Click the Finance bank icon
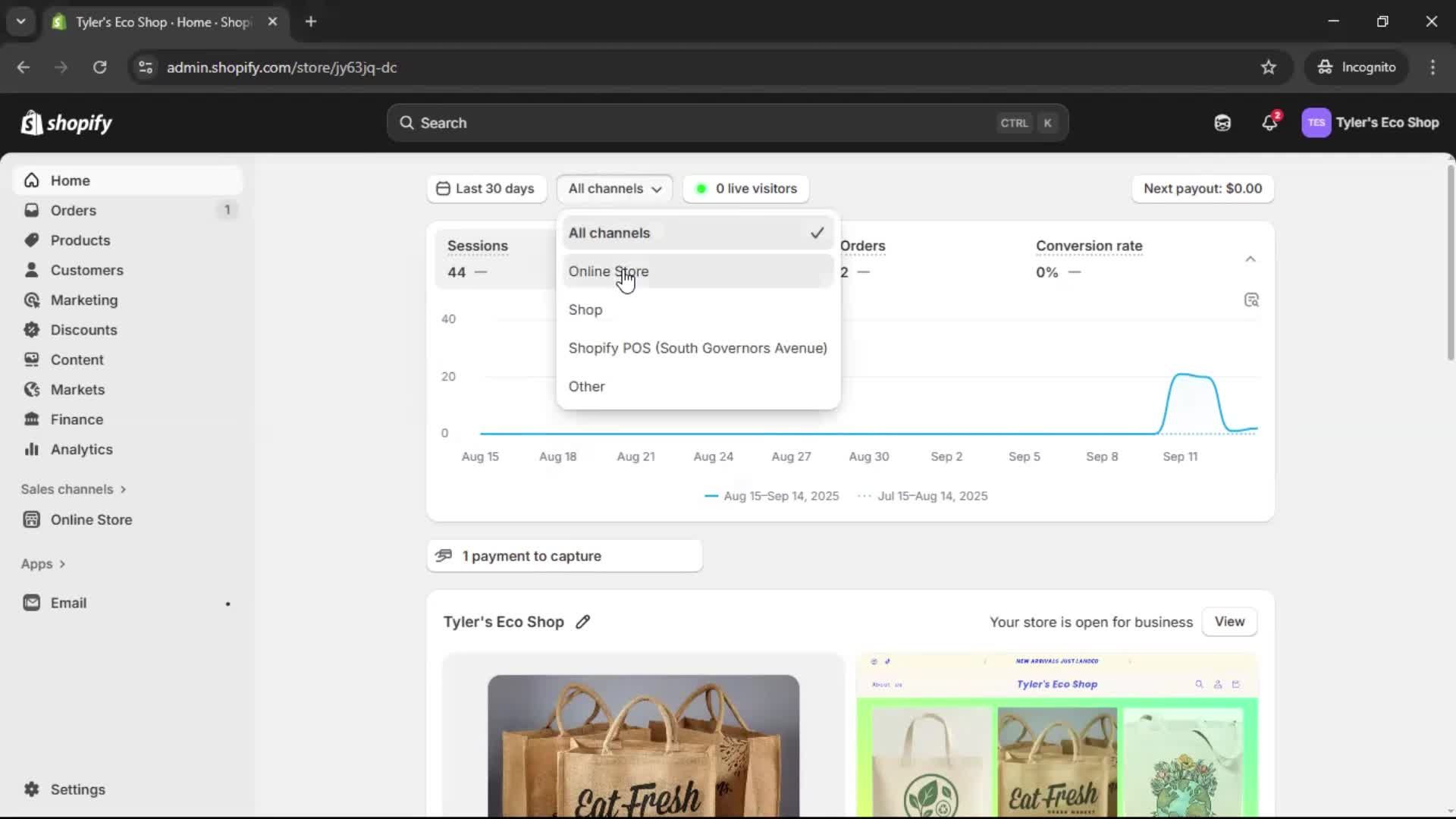This screenshot has height=819, width=1456. (x=31, y=419)
